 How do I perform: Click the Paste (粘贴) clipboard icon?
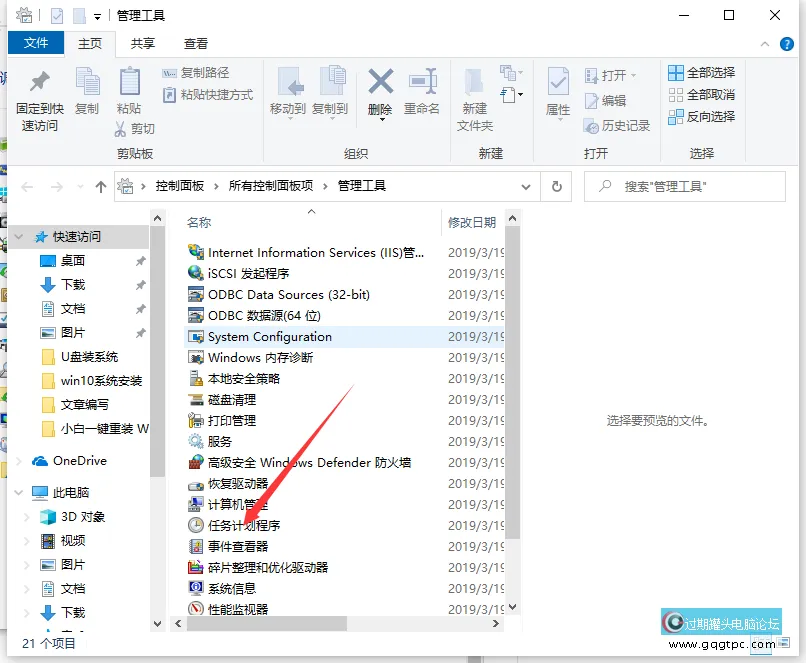(129, 84)
